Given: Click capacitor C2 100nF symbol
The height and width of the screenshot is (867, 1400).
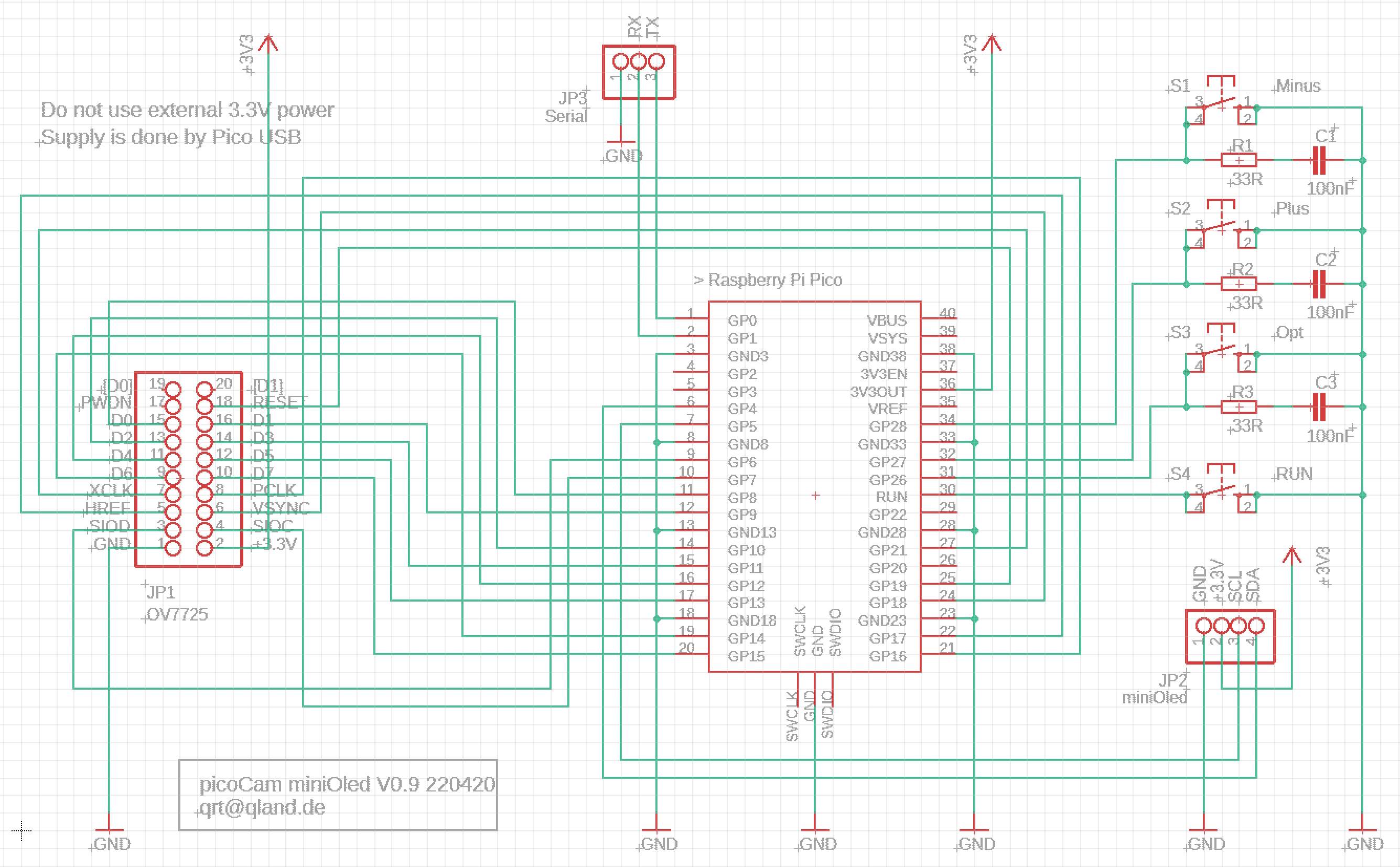Looking at the screenshot, I should pyautogui.click(x=1319, y=284).
